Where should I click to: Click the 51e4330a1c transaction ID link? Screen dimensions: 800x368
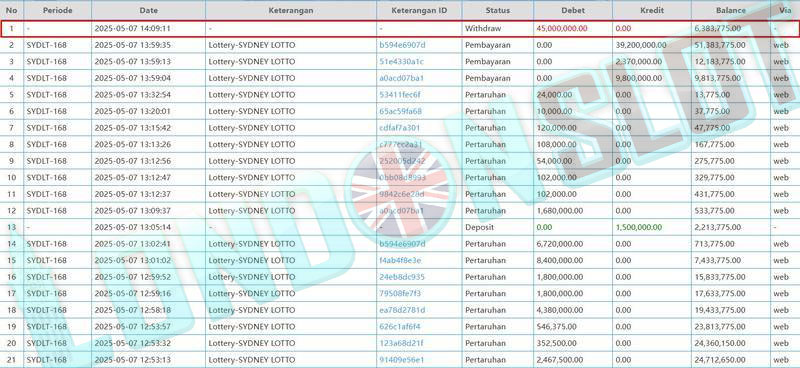[x=401, y=62]
